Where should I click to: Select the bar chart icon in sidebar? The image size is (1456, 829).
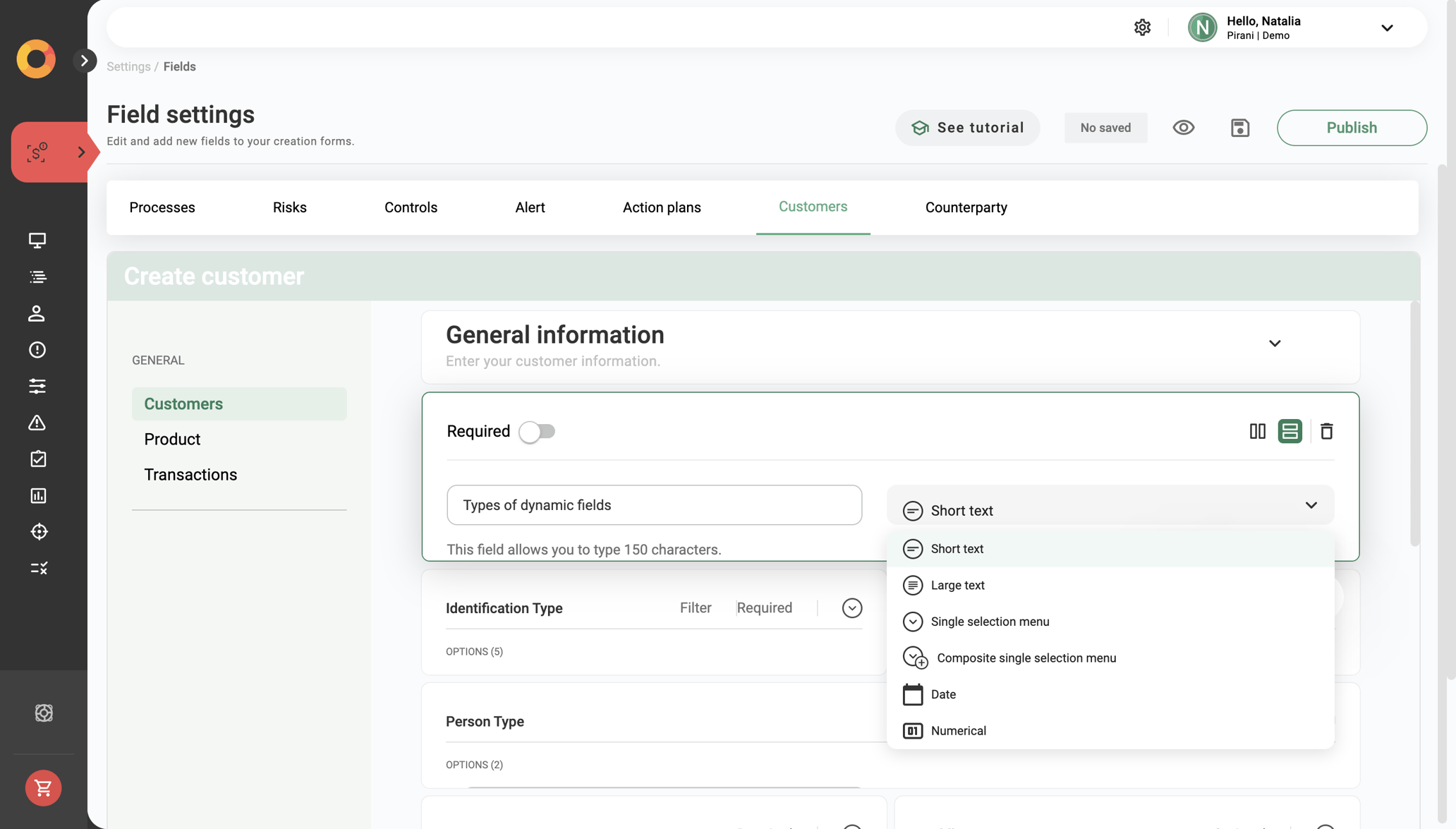[x=37, y=495]
